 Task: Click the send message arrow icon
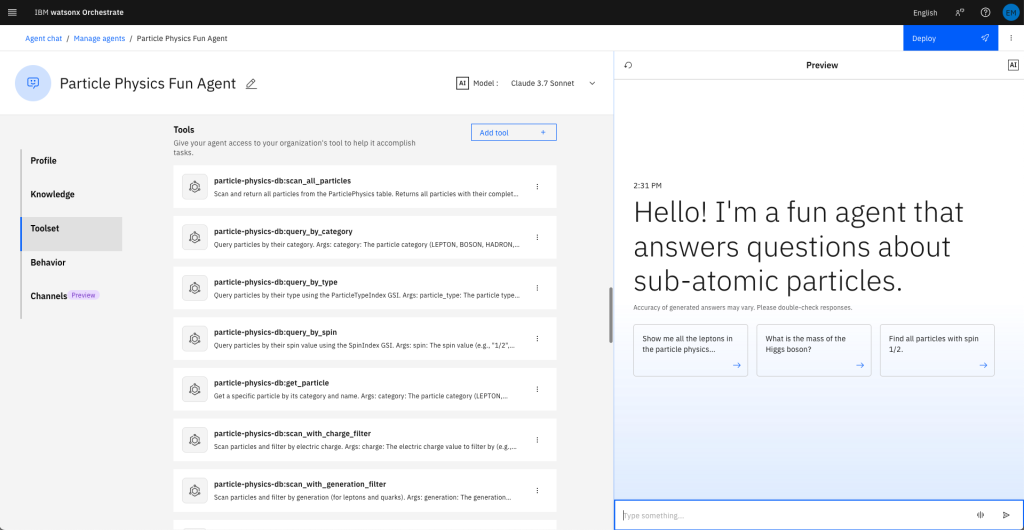(x=1006, y=515)
